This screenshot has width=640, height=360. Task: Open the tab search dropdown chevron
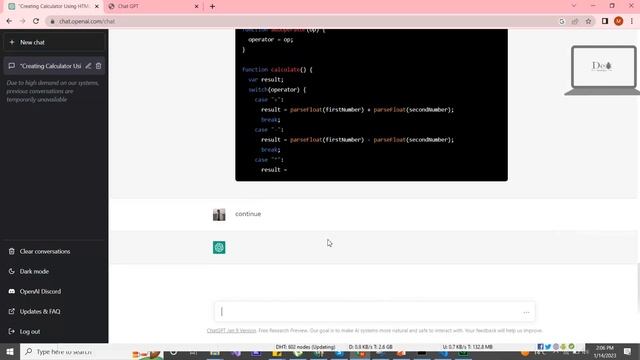pyautogui.click(x=574, y=6)
